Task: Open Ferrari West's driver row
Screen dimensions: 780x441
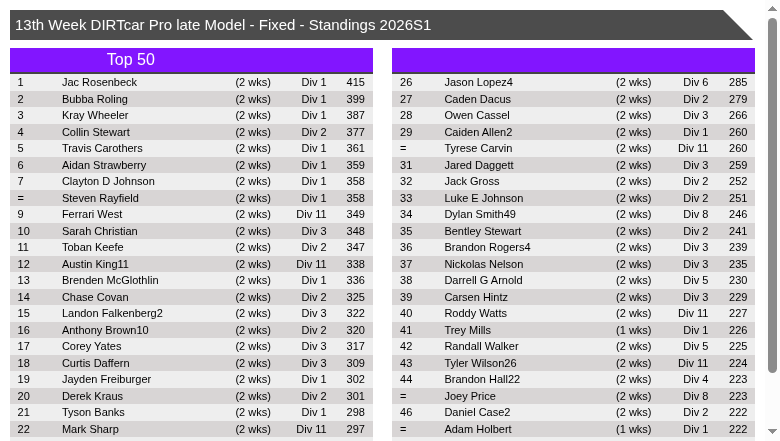Action: click(x=92, y=214)
